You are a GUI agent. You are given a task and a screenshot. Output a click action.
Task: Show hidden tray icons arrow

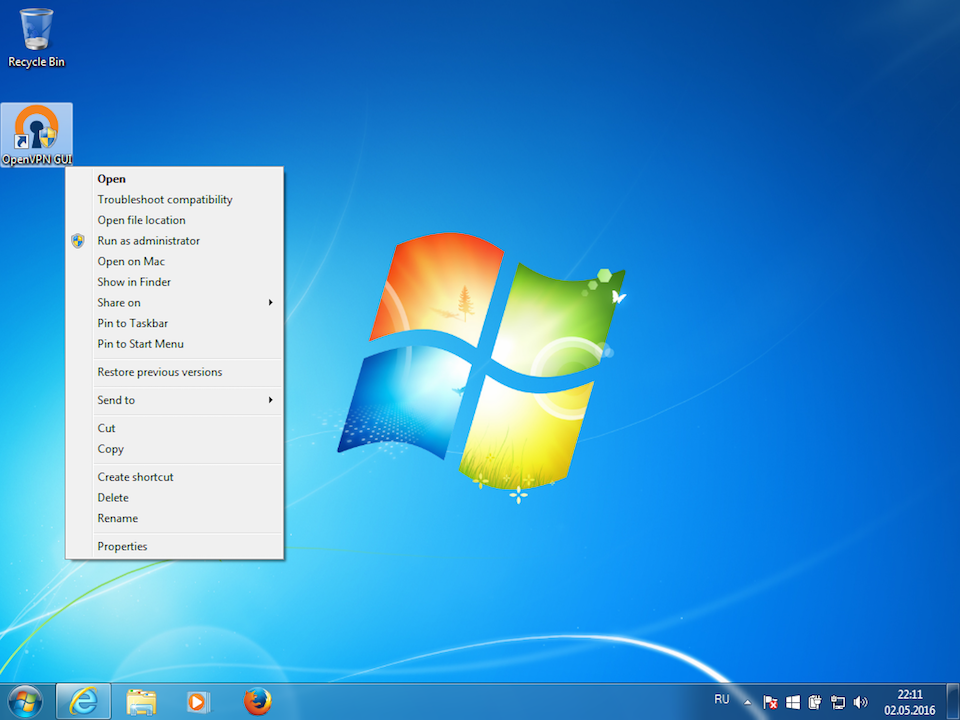(x=747, y=702)
